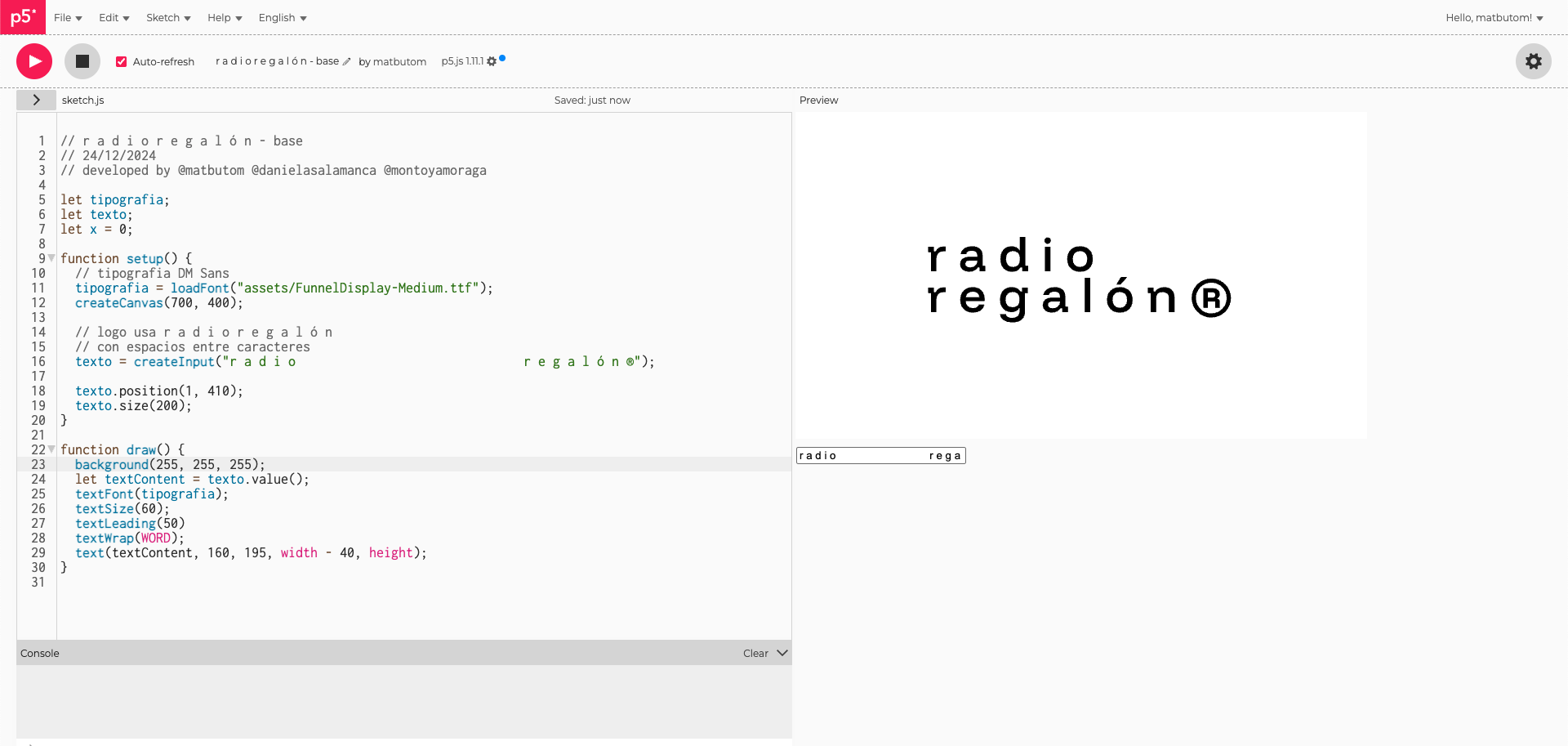The image size is (1568, 746).
Task: Change the editor language from English
Action: click(x=281, y=17)
